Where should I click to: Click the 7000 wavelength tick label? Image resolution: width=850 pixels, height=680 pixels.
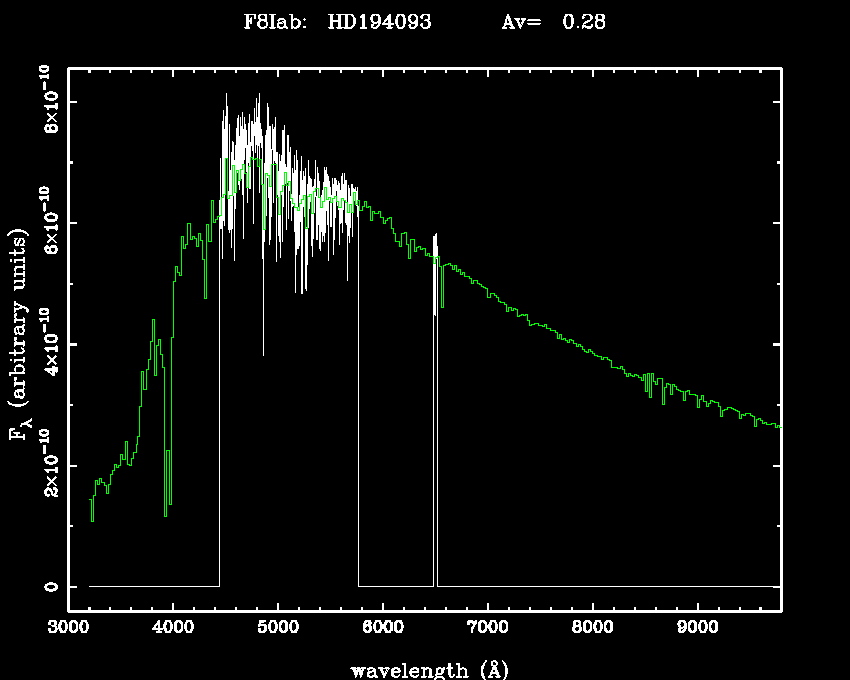pos(487,628)
